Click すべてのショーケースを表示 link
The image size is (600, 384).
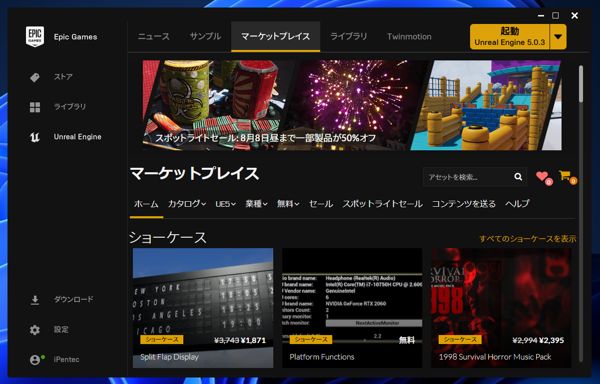(528, 239)
